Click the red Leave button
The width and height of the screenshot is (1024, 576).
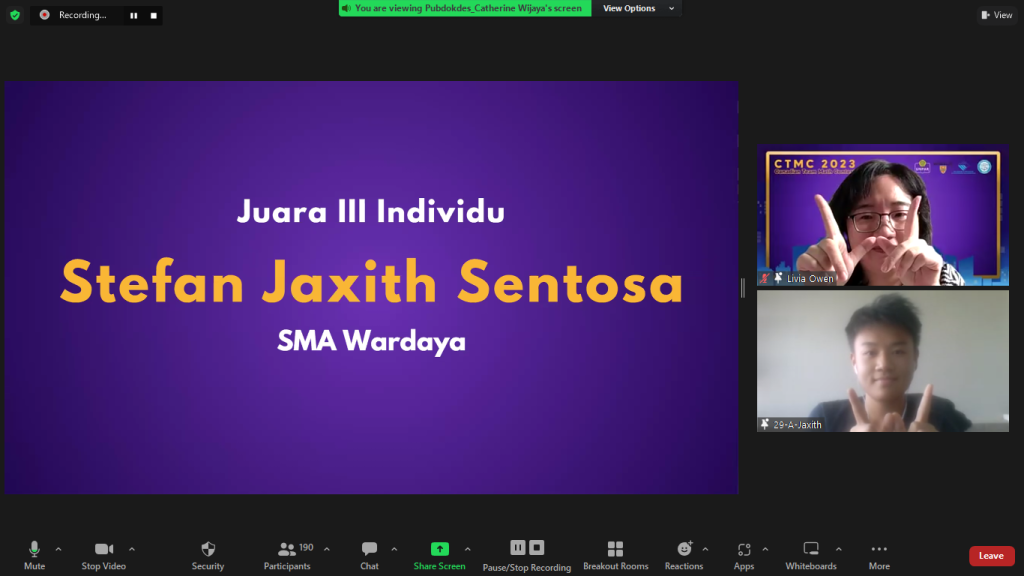click(x=991, y=556)
